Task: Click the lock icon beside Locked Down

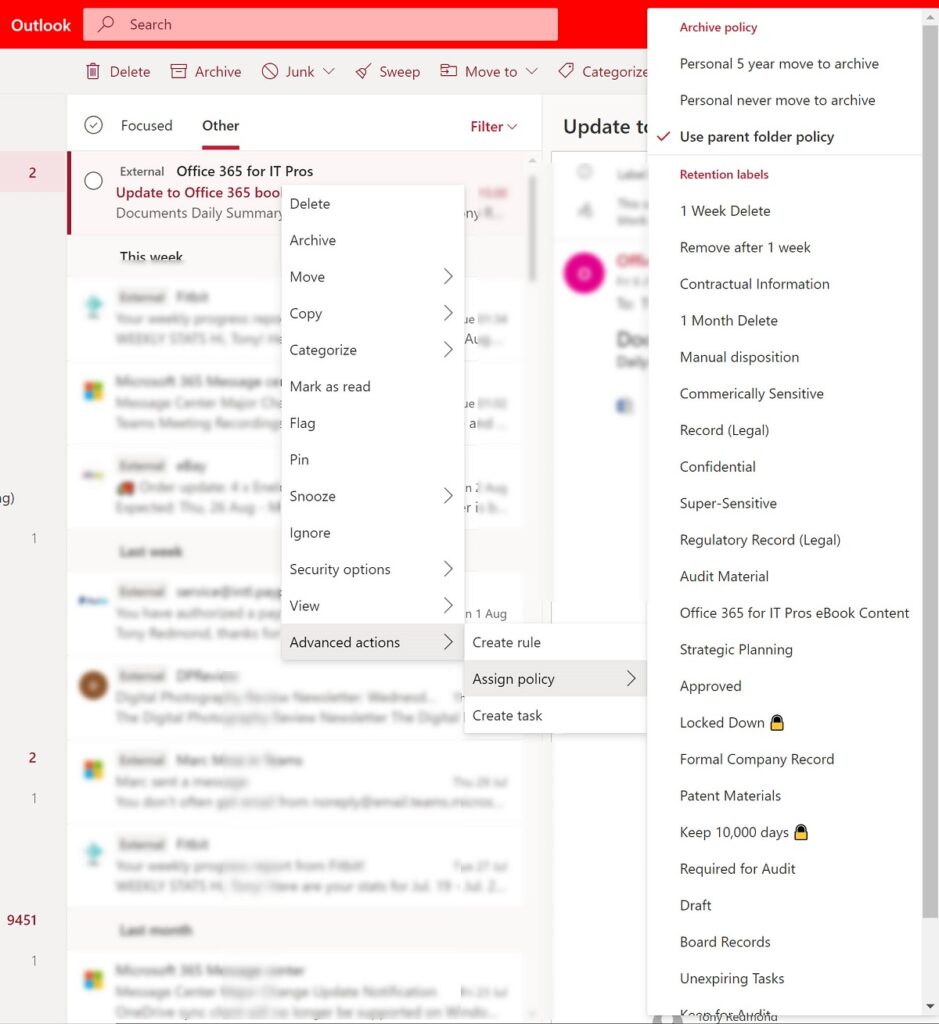Action: [x=776, y=722]
